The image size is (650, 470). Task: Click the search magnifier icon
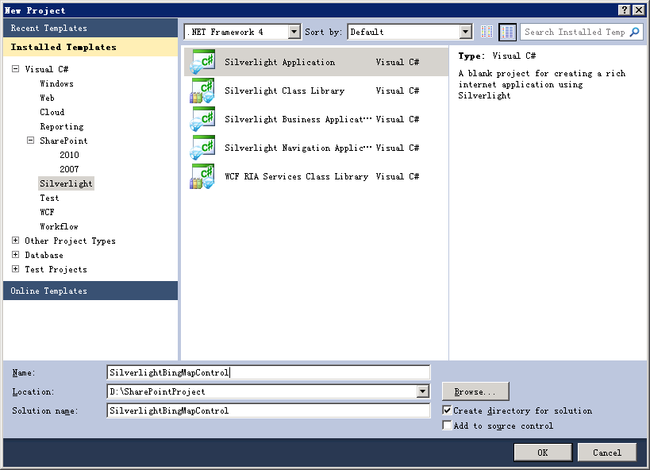pyautogui.click(x=635, y=32)
